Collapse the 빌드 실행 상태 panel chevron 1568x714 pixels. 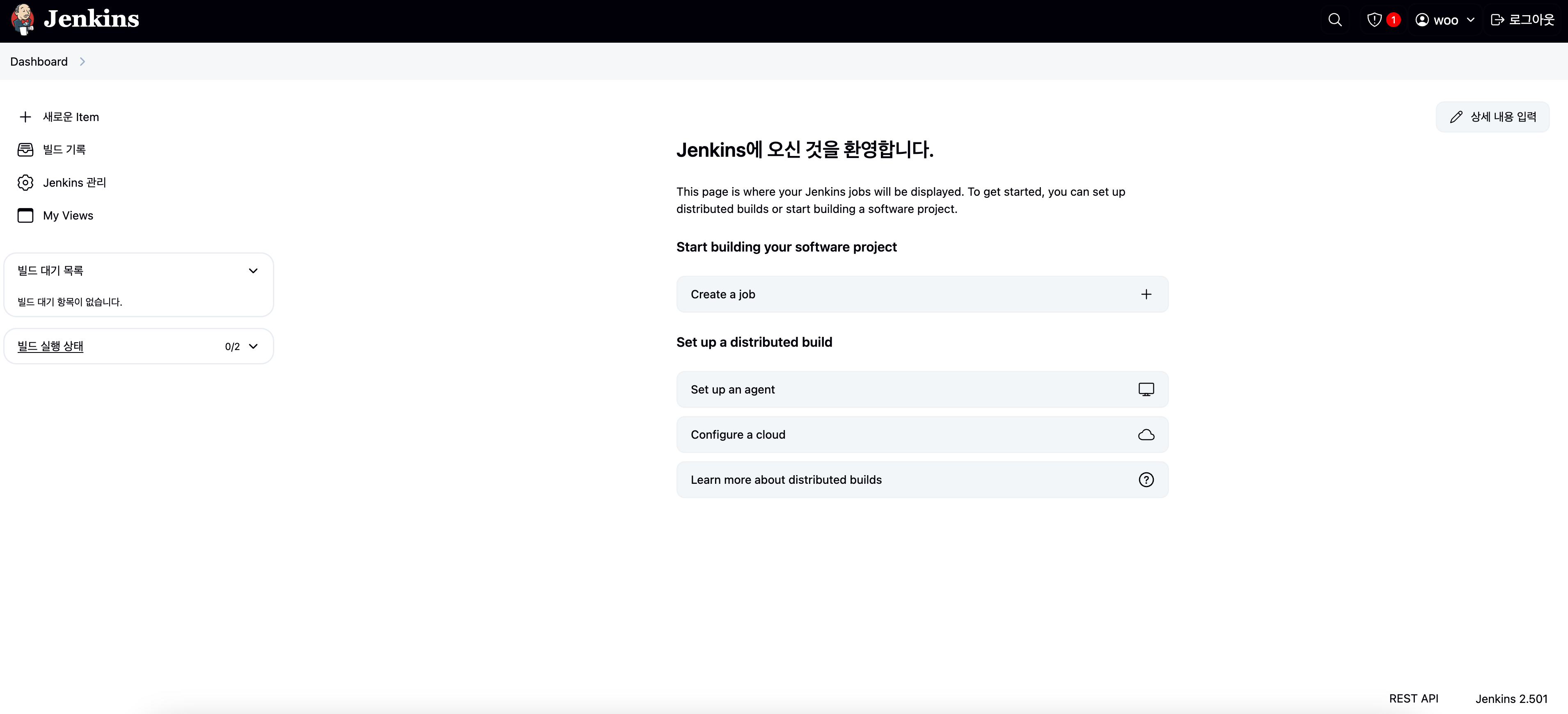click(x=253, y=346)
